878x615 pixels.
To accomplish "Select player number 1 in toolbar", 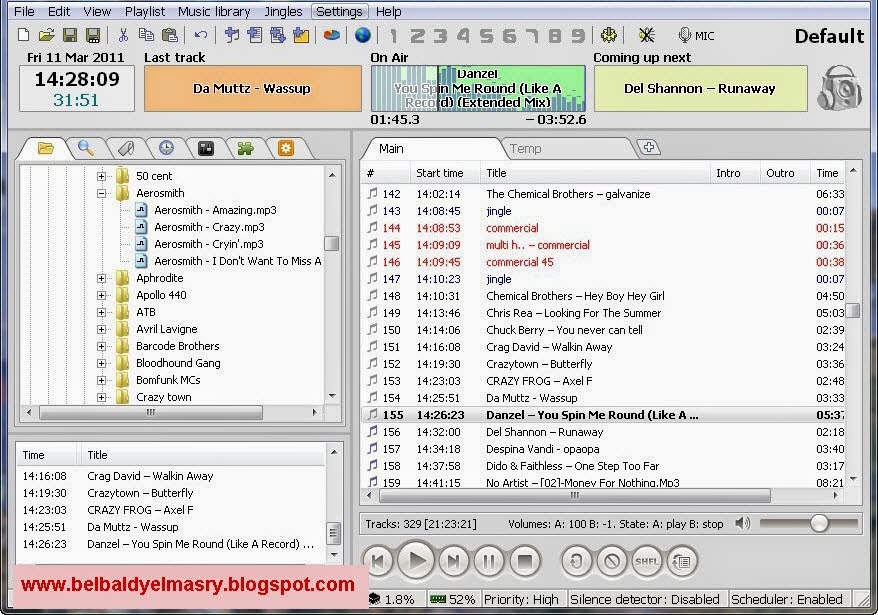I will (393, 36).
